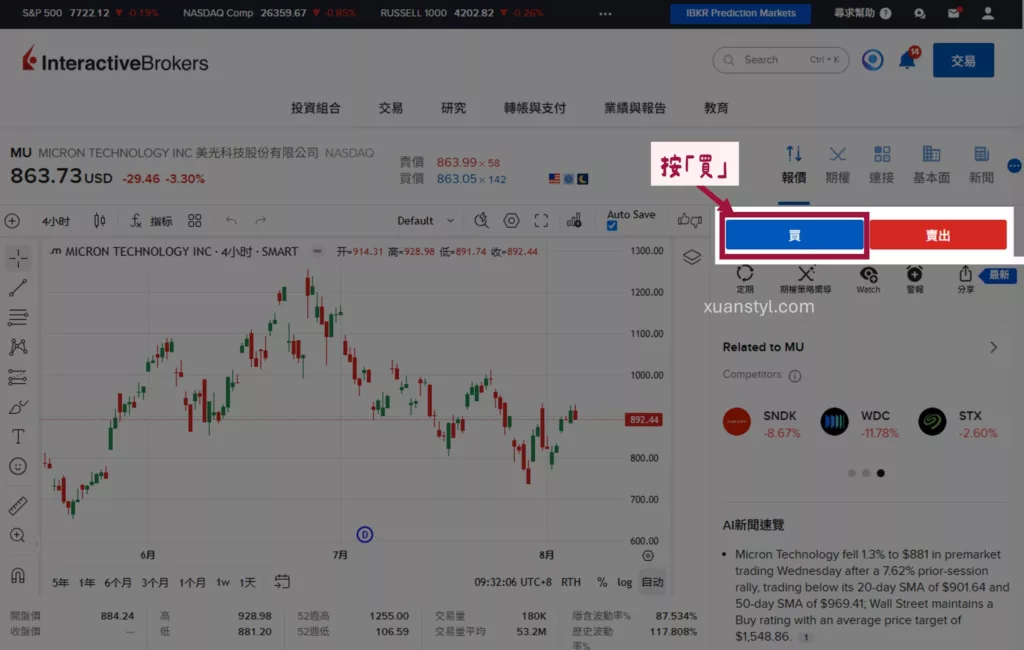Select the crosshair cursor tool
This screenshot has height=650, width=1024.
(18, 258)
